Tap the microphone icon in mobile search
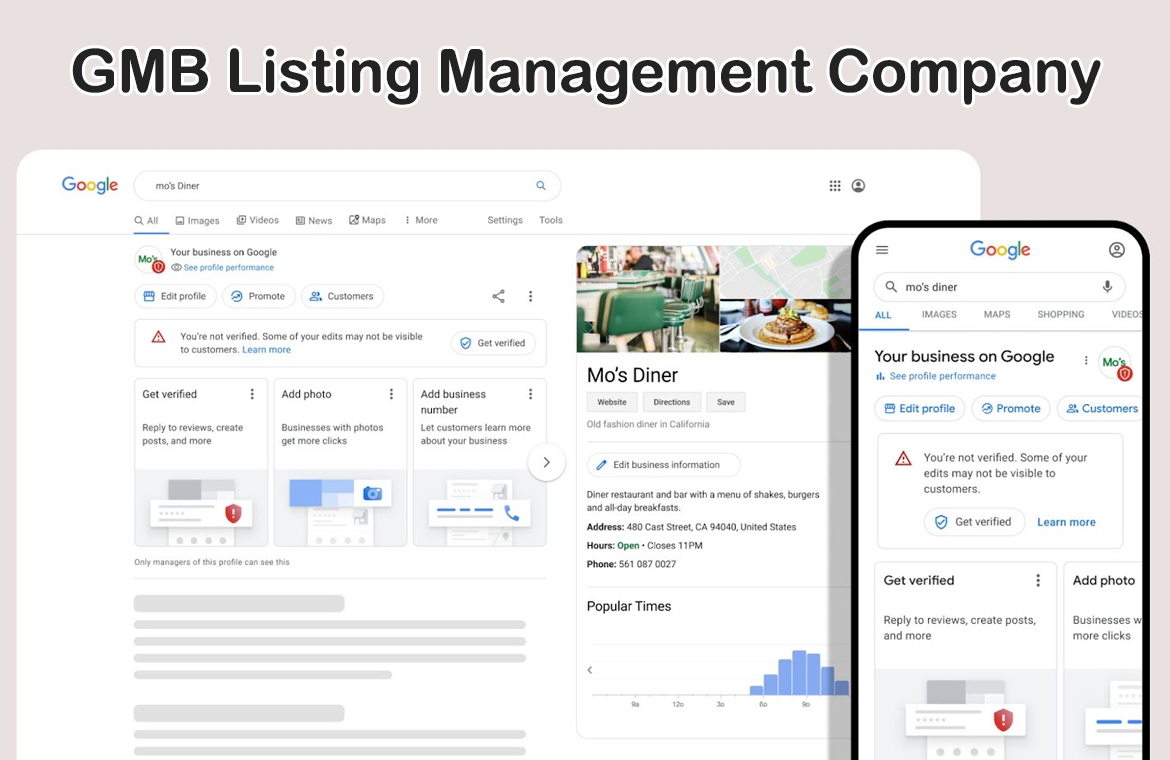 (x=1107, y=286)
